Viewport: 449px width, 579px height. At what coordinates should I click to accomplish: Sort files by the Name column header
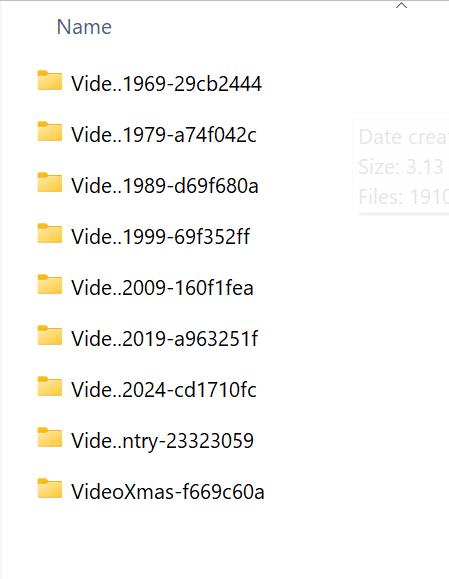(84, 27)
